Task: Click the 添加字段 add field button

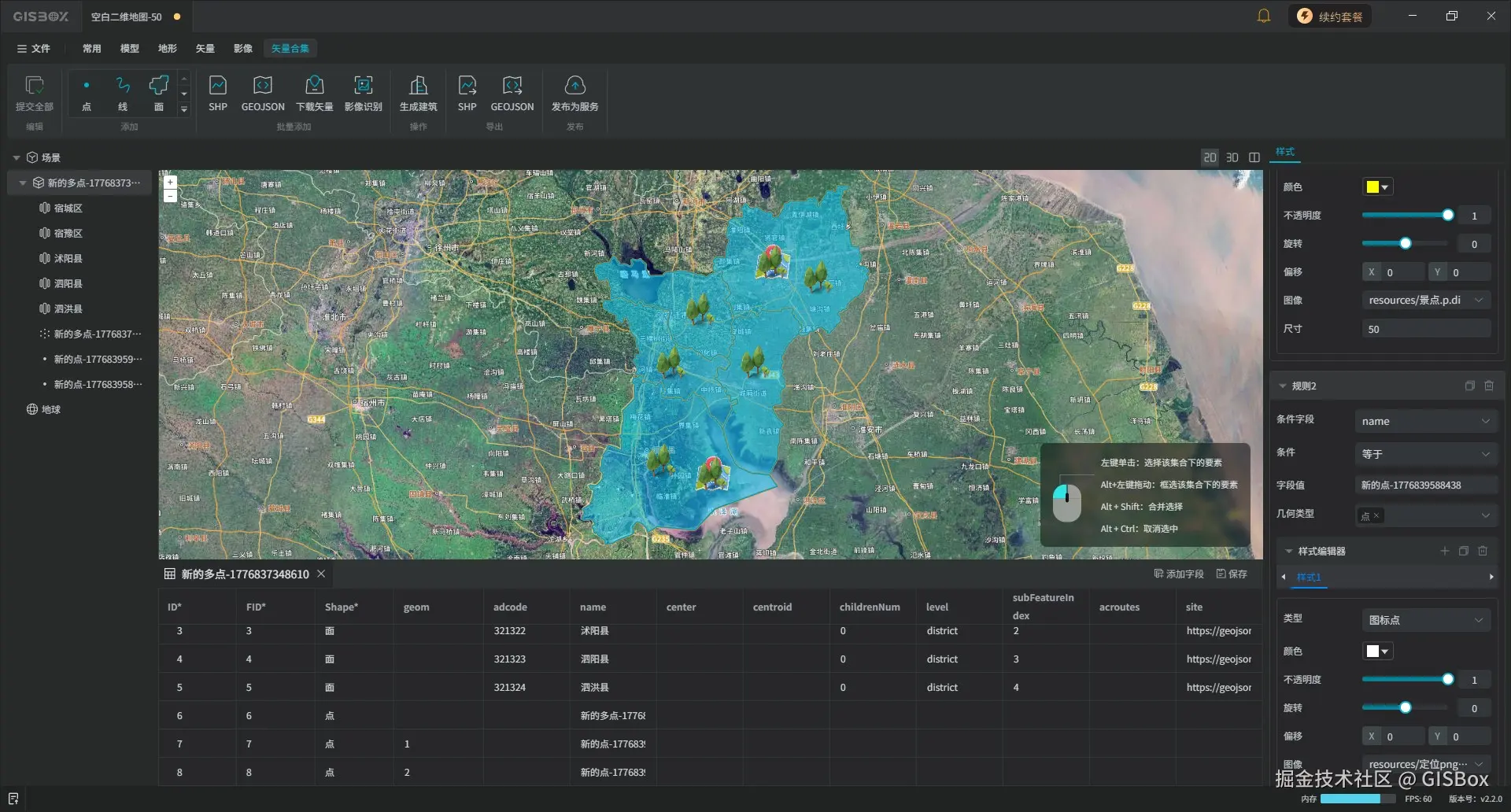Action: coord(1179,574)
